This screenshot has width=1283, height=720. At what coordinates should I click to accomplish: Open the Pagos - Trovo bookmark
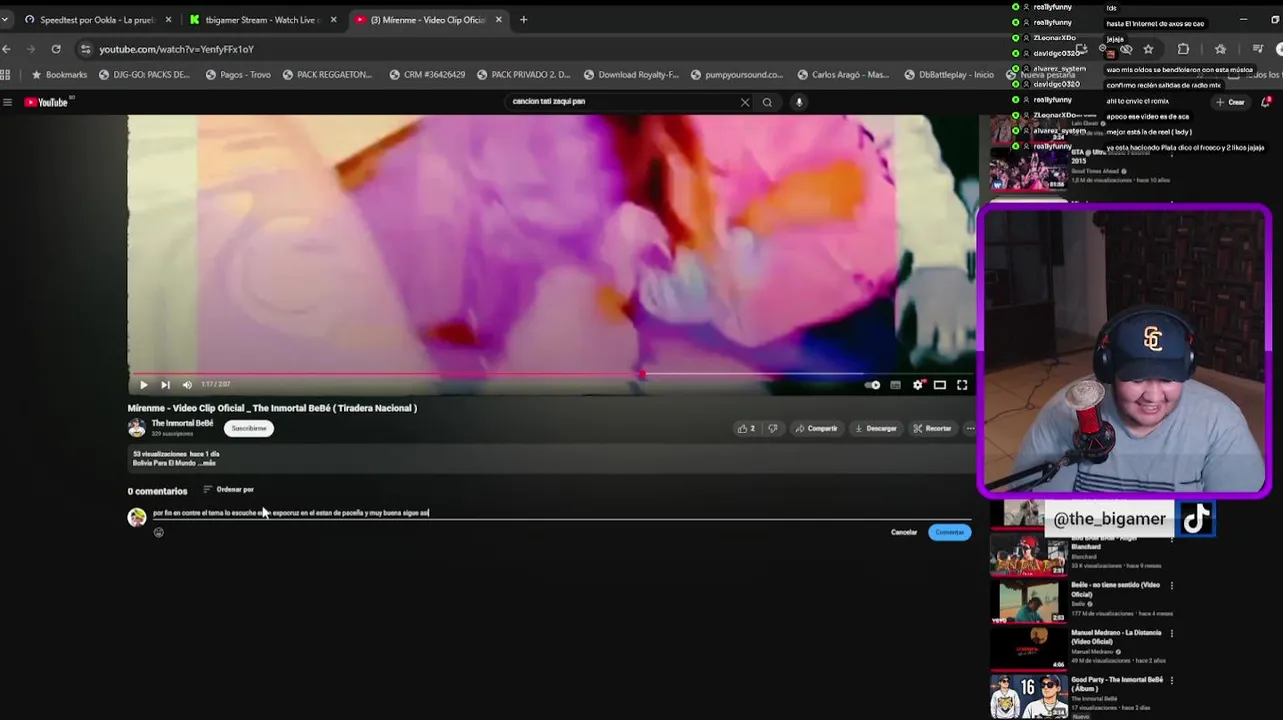[x=238, y=75]
